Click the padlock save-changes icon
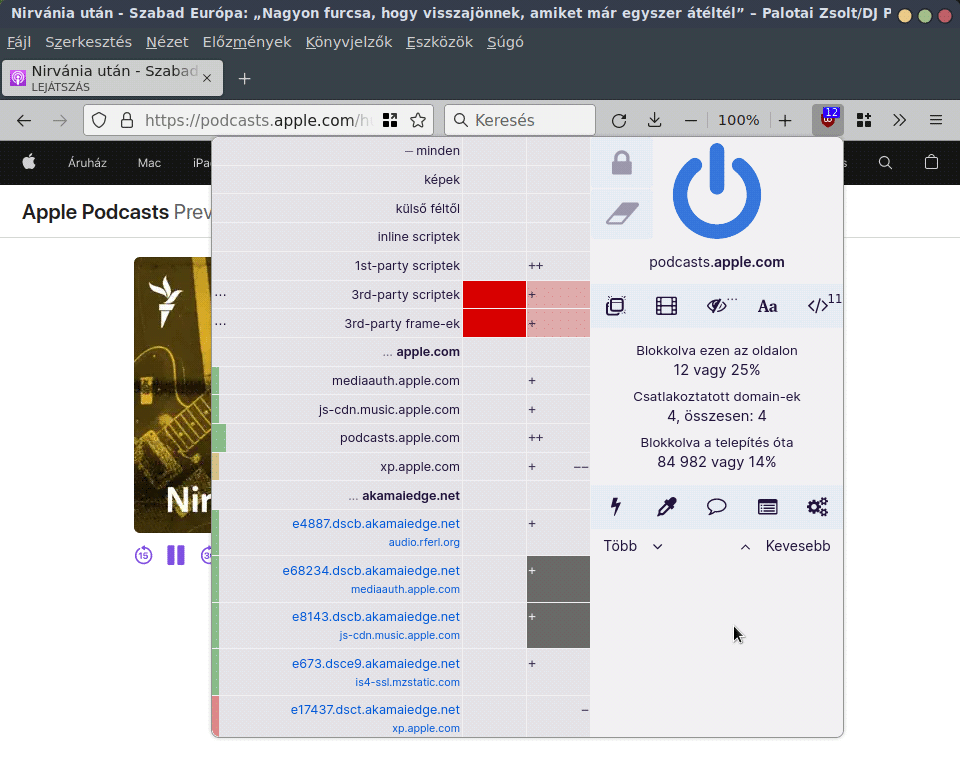 [x=621, y=163]
